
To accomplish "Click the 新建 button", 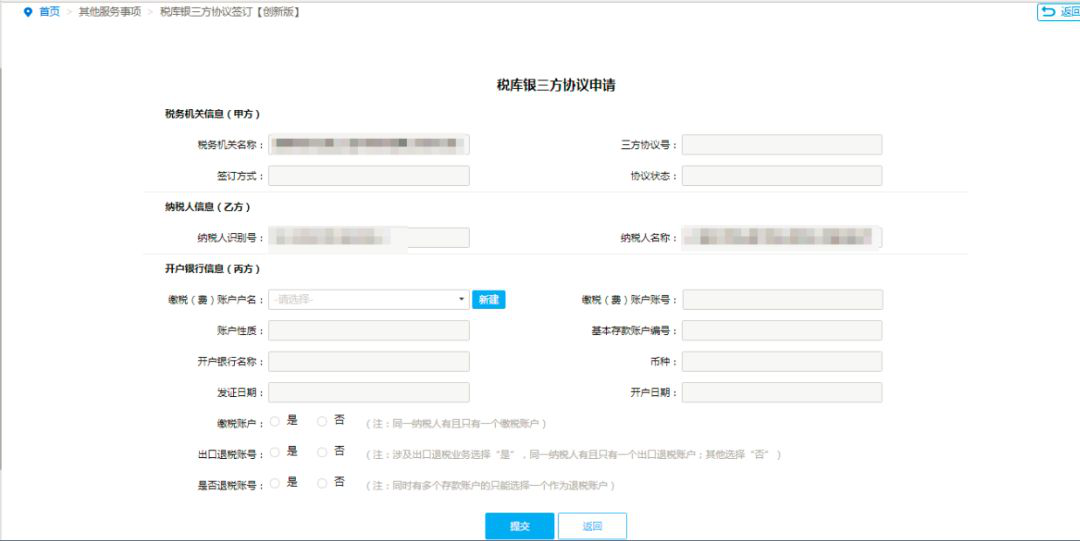I will point(488,299).
